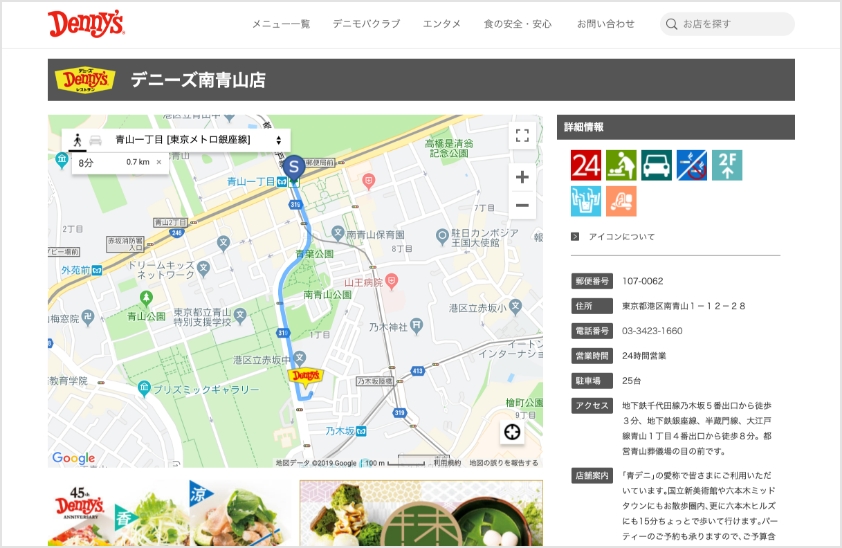Open the アイコンについて link
Image resolution: width=842 pixels, height=548 pixels.
[x=621, y=237]
